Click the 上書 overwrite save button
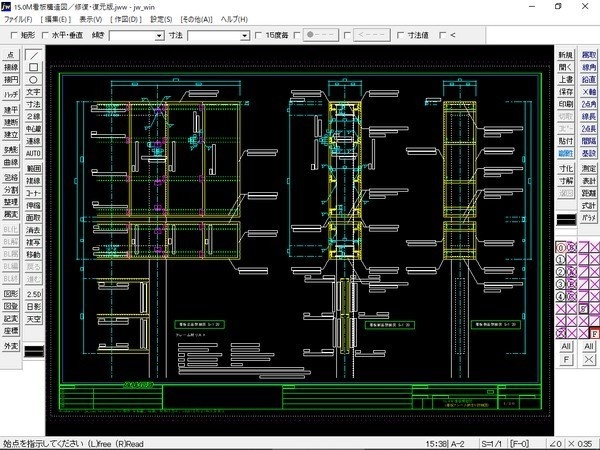The height and width of the screenshot is (450, 600). [x=566, y=80]
